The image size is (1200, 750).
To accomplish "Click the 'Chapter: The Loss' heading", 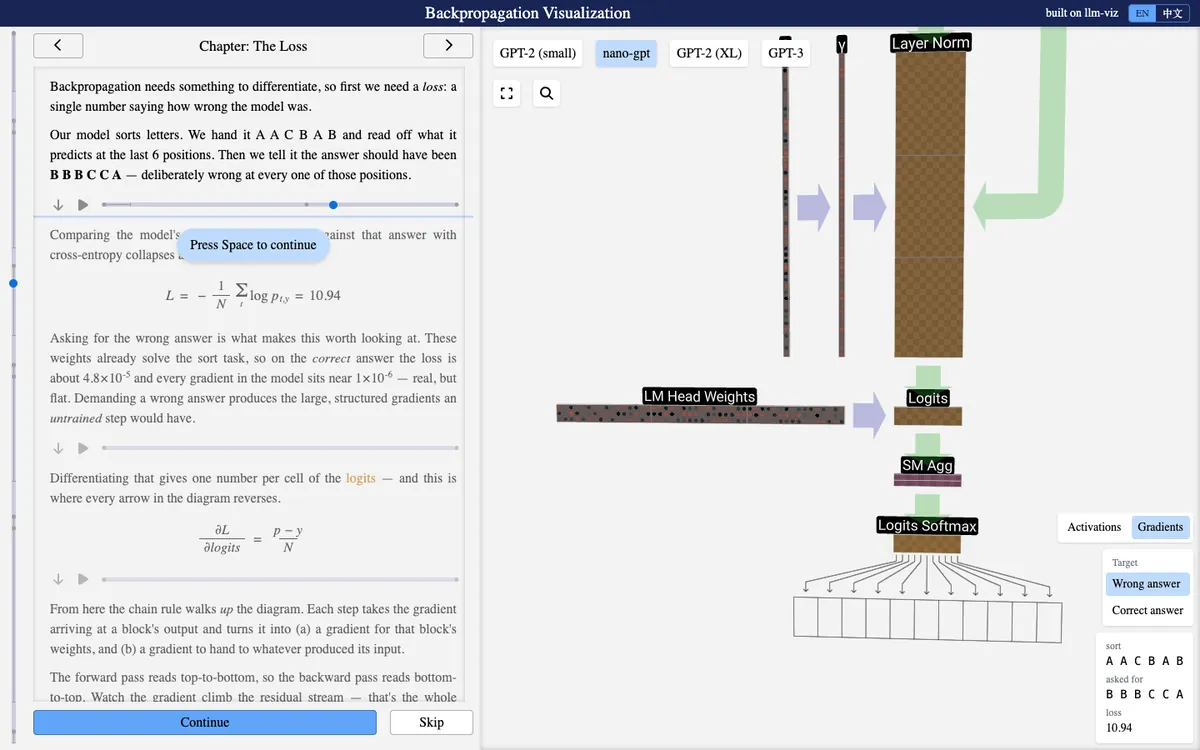I will [253, 46].
